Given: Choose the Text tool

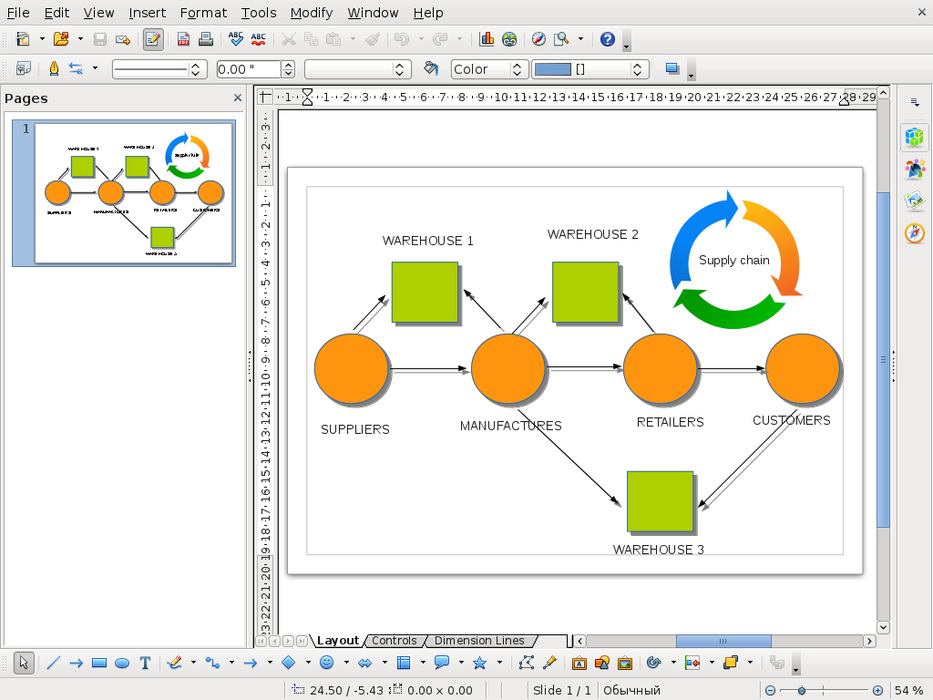Looking at the screenshot, I should [145, 663].
